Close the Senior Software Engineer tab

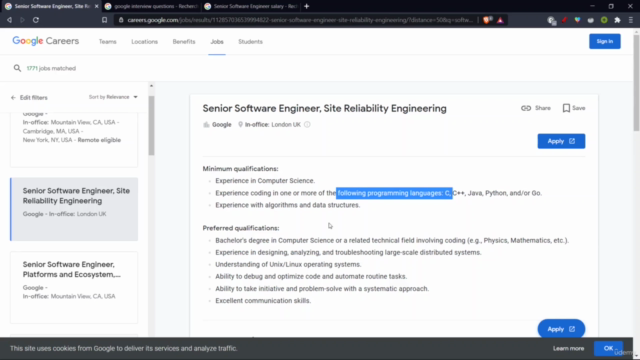point(96,6)
